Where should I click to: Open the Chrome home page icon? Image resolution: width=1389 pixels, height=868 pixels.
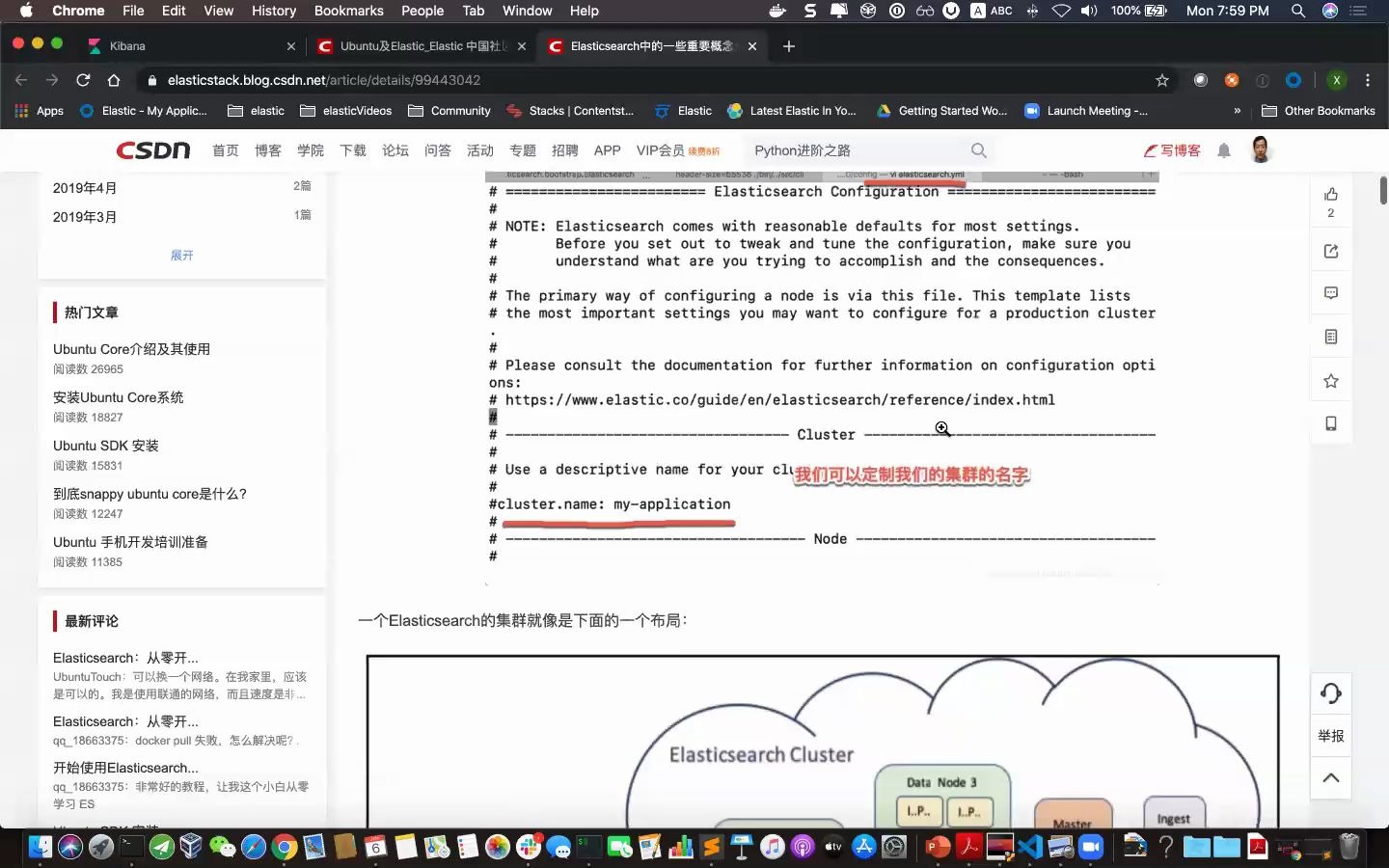tap(114, 80)
